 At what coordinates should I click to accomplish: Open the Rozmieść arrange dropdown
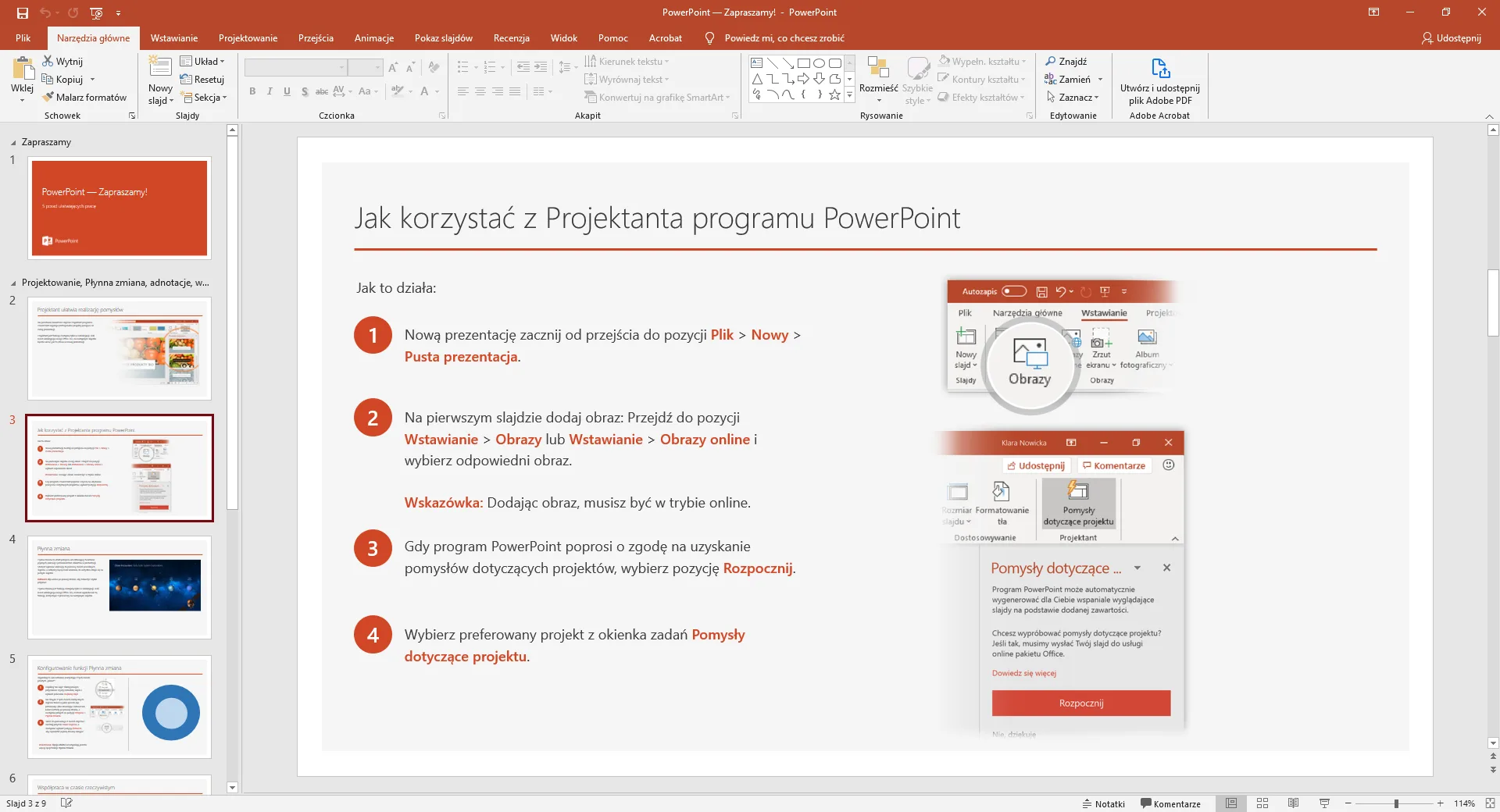pyautogui.click(x=878, y=80)
